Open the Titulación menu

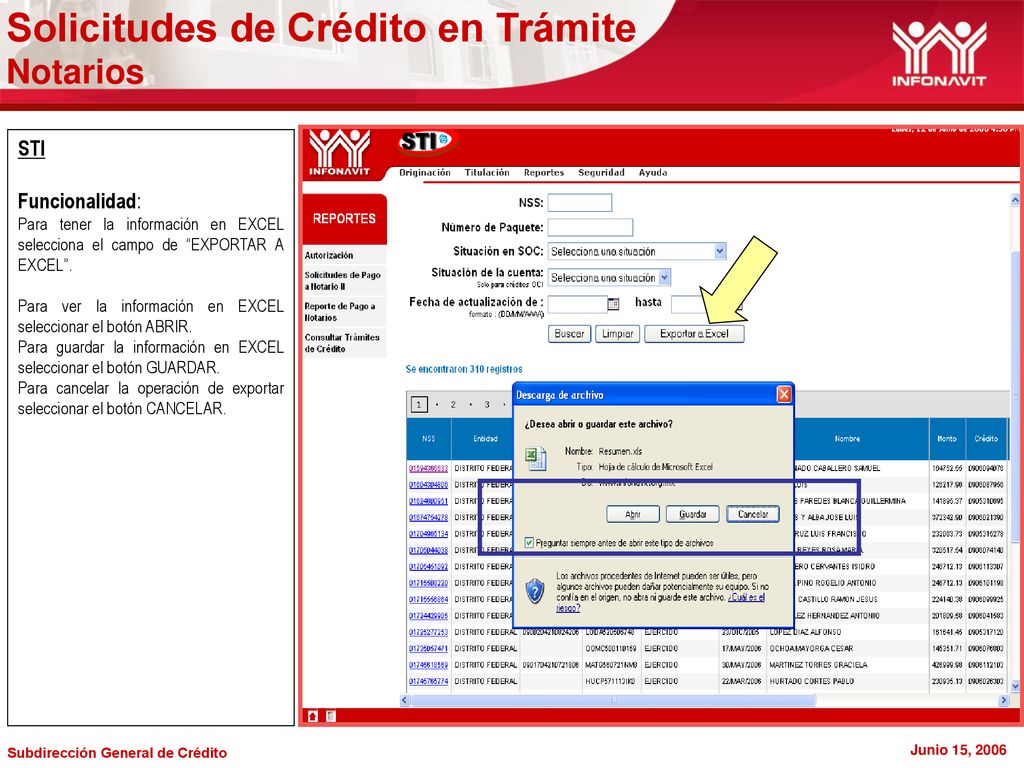pyautogui.click(x=487, y=172)
